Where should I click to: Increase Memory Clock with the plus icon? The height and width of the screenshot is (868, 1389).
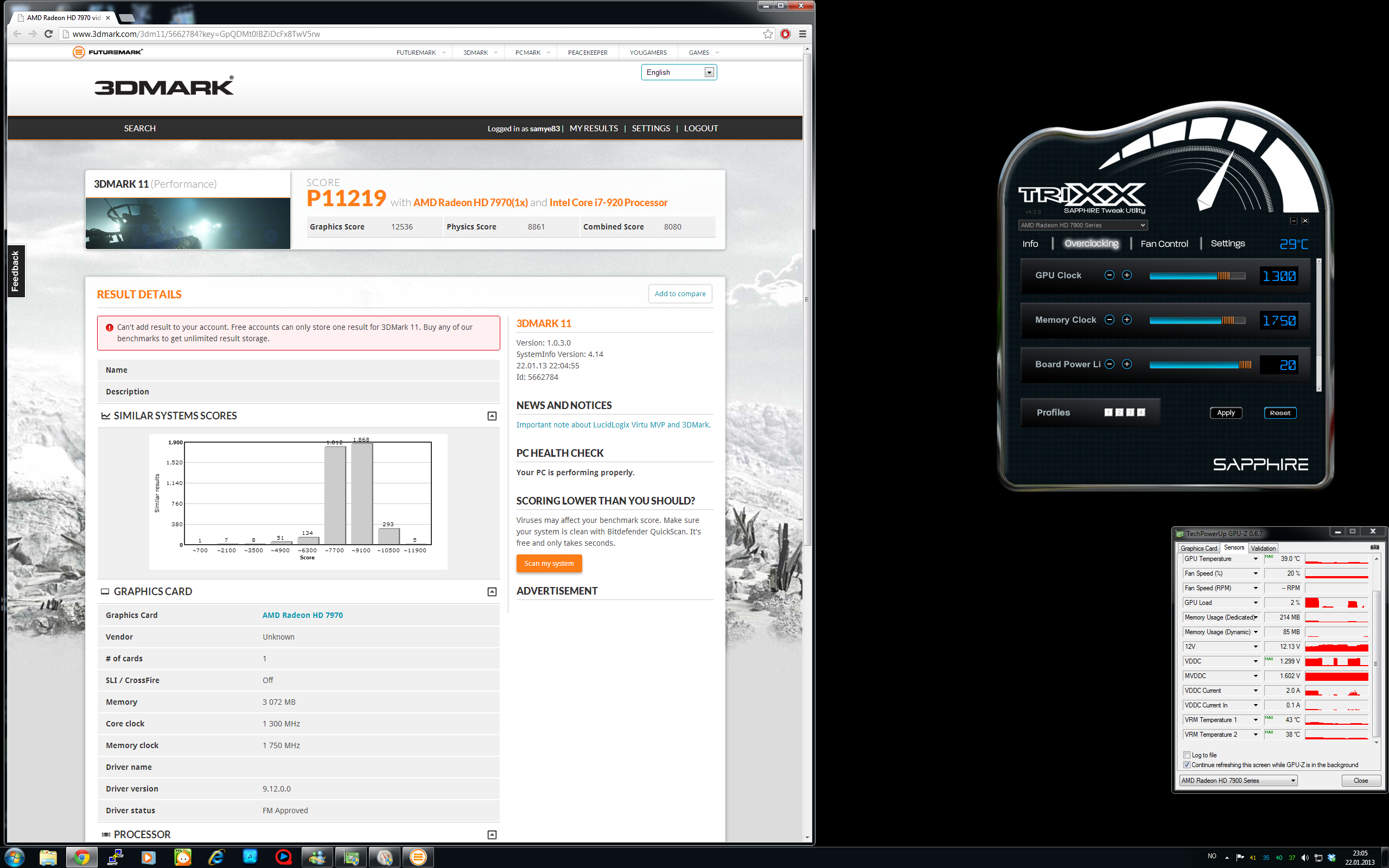point(1127,320)
